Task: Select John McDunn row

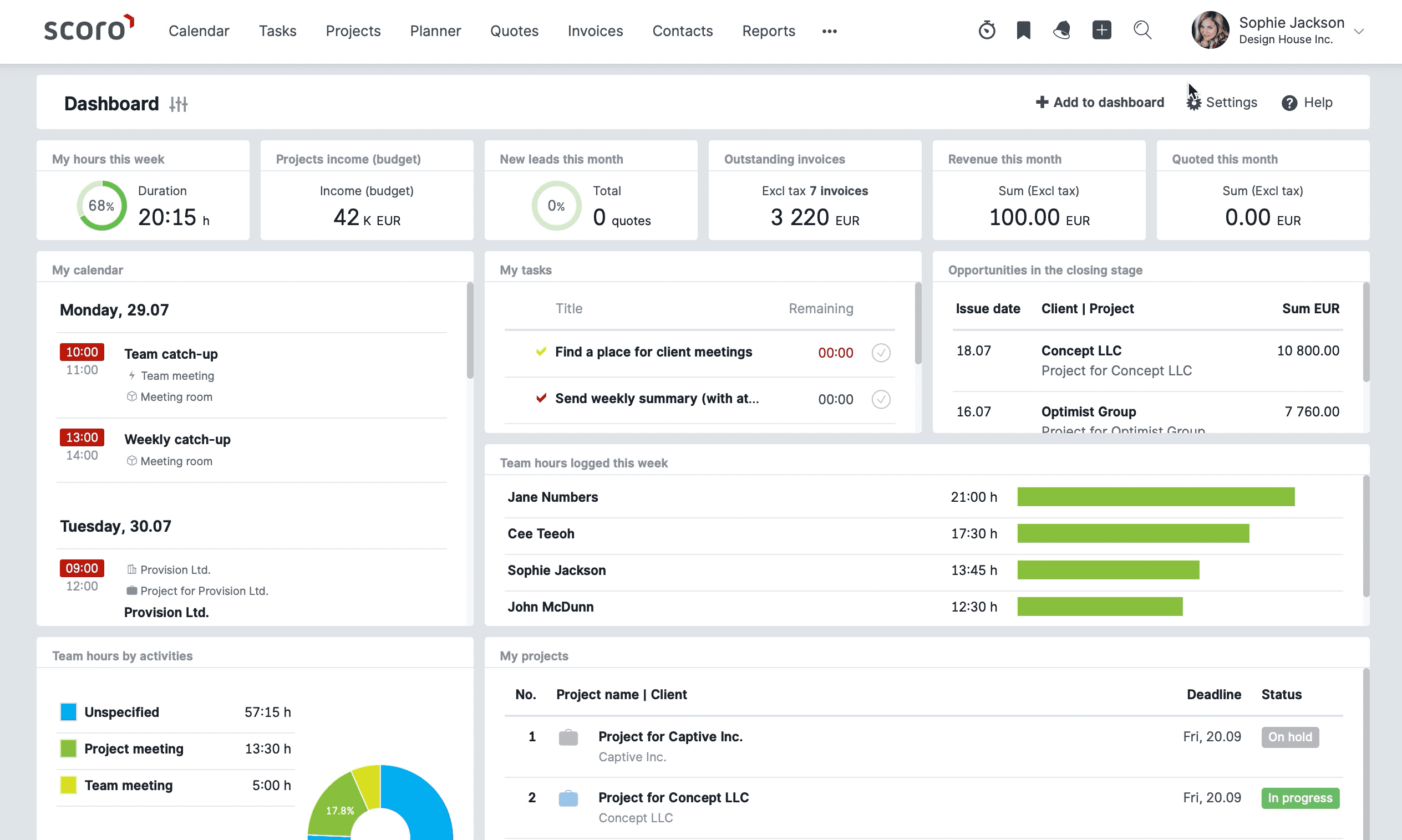Action: click(925, 607)
